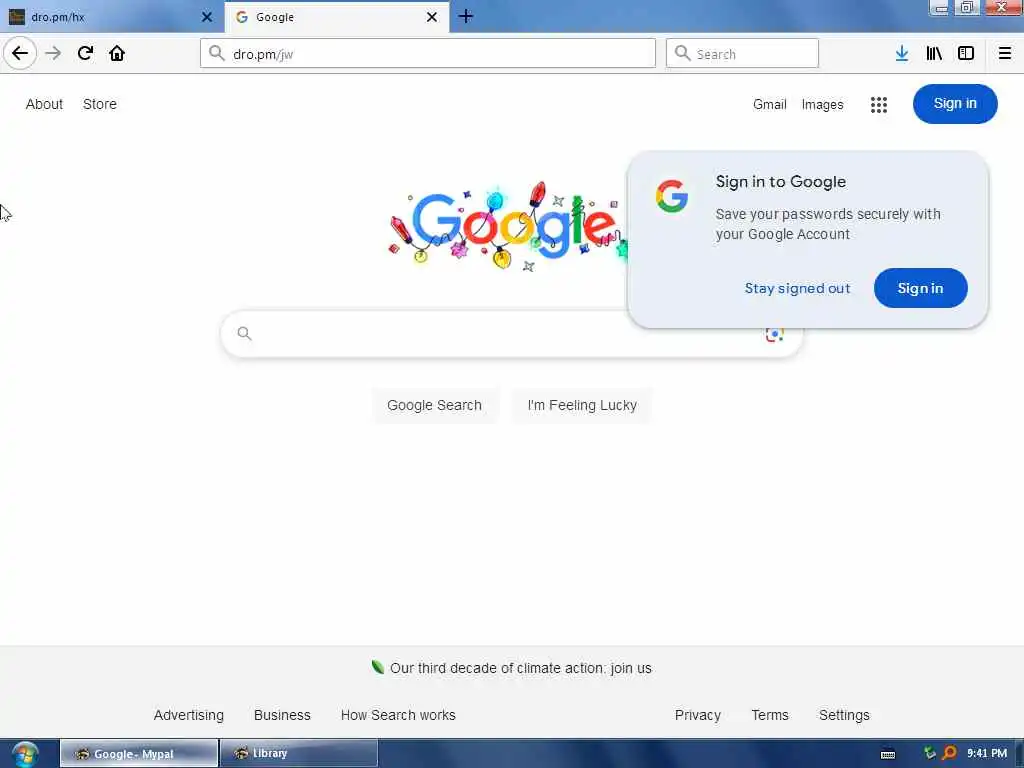
Task: Click Sign in inside the popup
Action: coord(920,288)
